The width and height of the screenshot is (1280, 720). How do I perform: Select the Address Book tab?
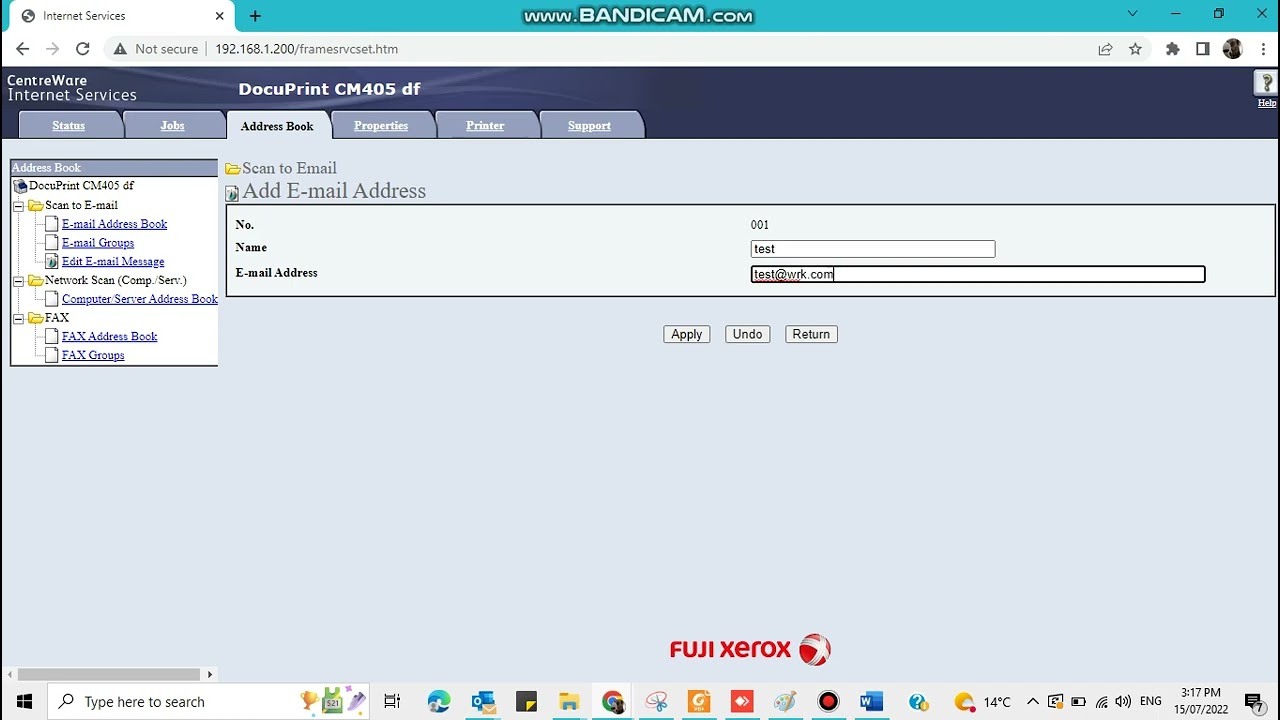pos(277,126)
